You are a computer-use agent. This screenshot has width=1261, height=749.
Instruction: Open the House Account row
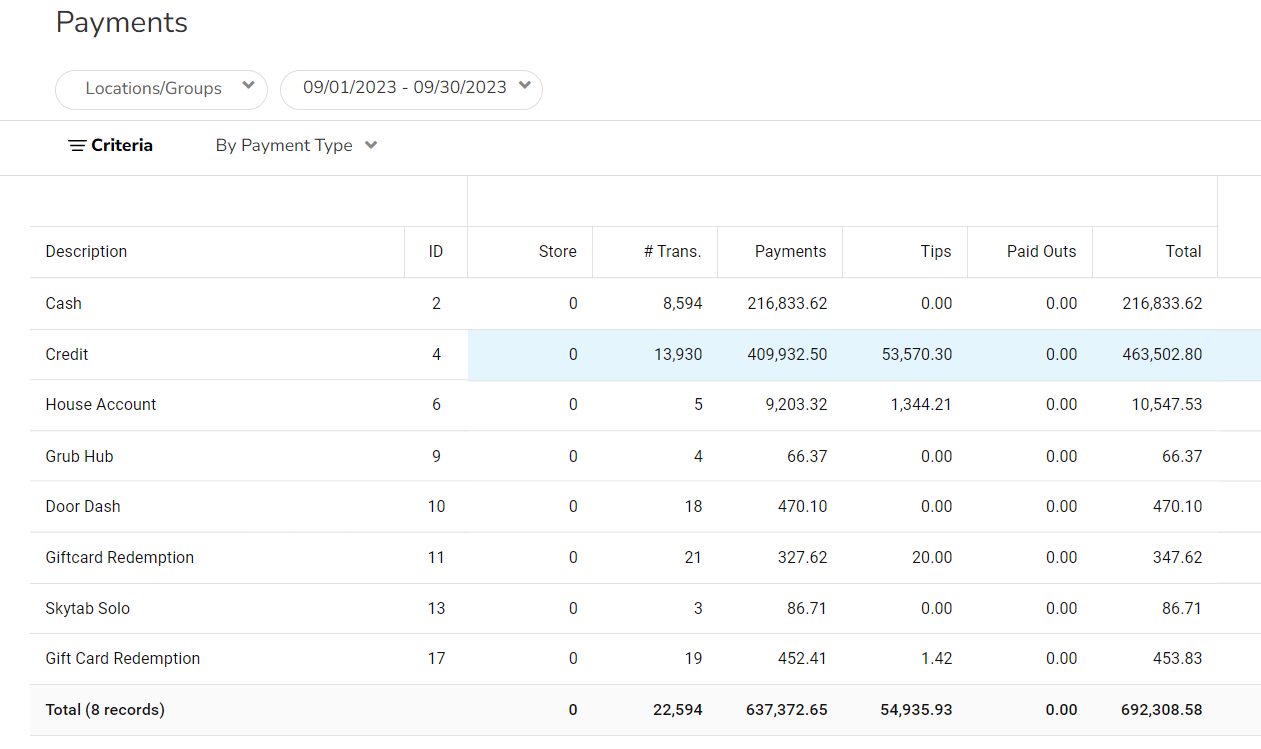pos(101,405)
